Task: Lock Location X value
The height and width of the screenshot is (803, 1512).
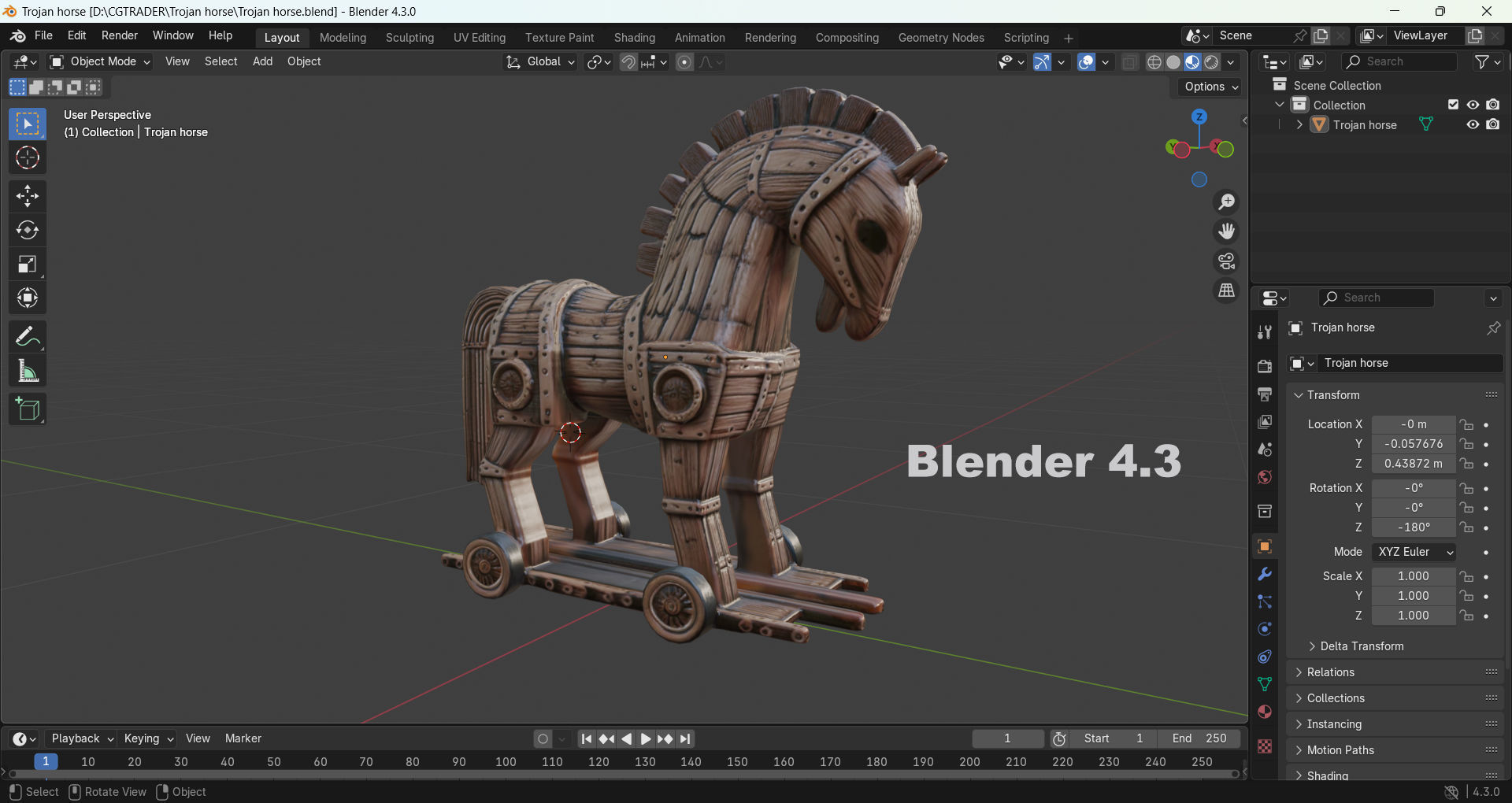Action: 1466,424
